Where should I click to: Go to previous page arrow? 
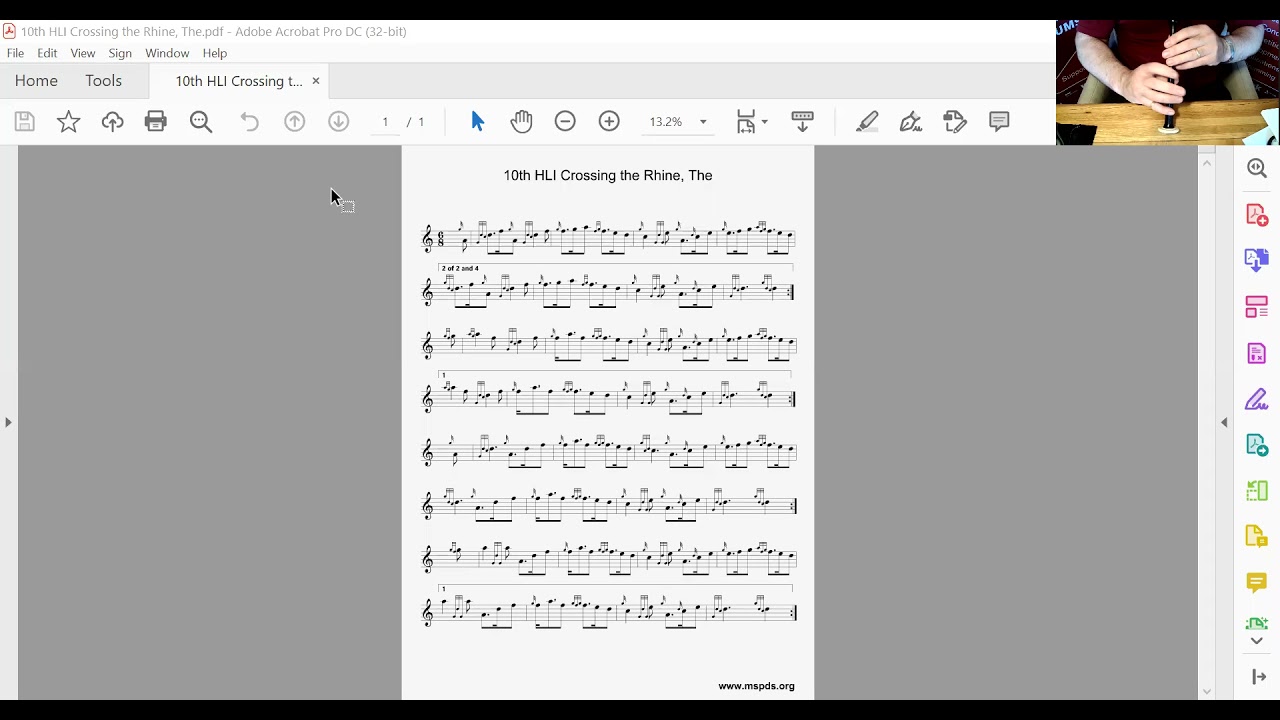294,121
